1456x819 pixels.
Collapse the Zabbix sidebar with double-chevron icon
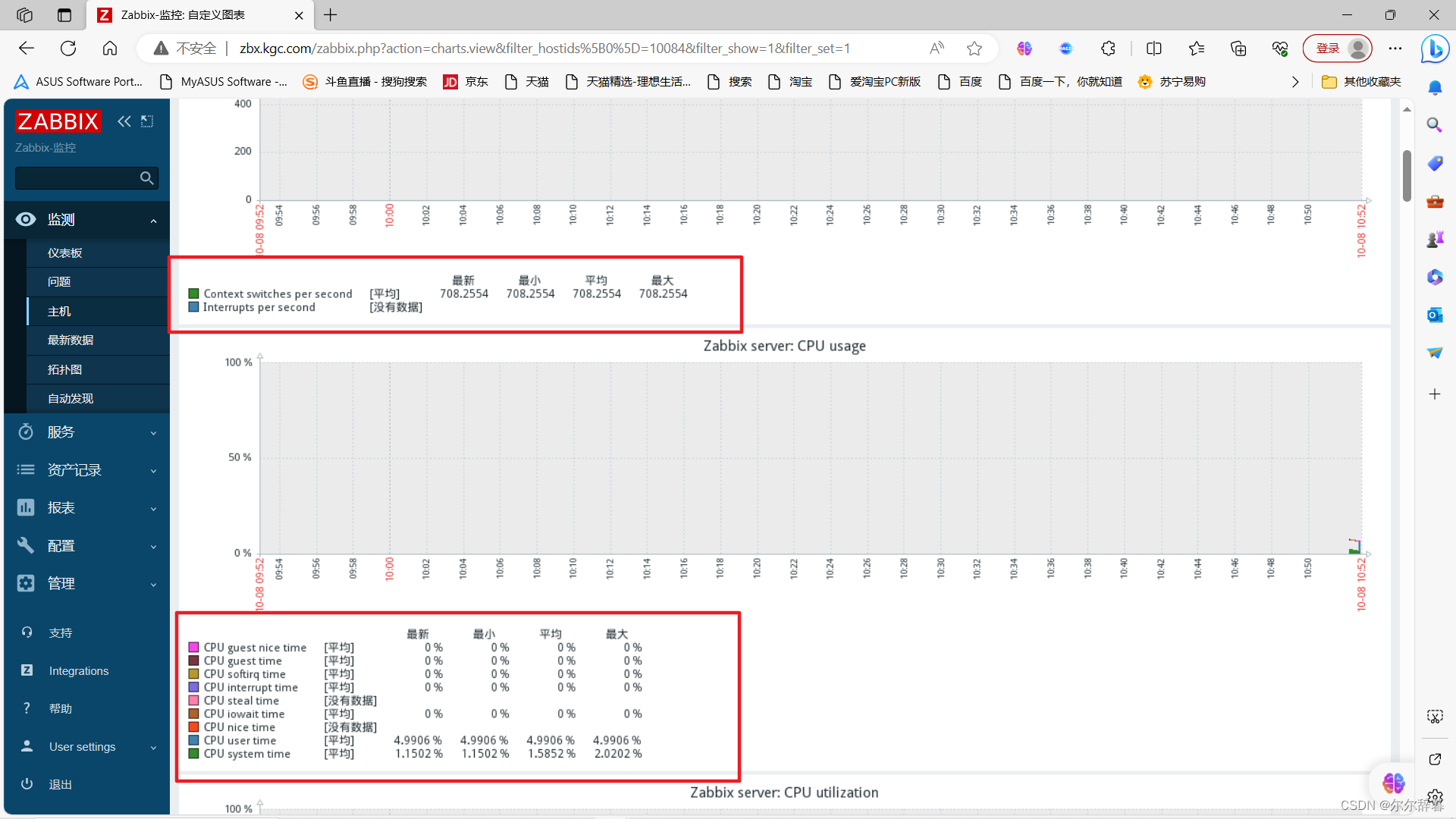[124, 121]
